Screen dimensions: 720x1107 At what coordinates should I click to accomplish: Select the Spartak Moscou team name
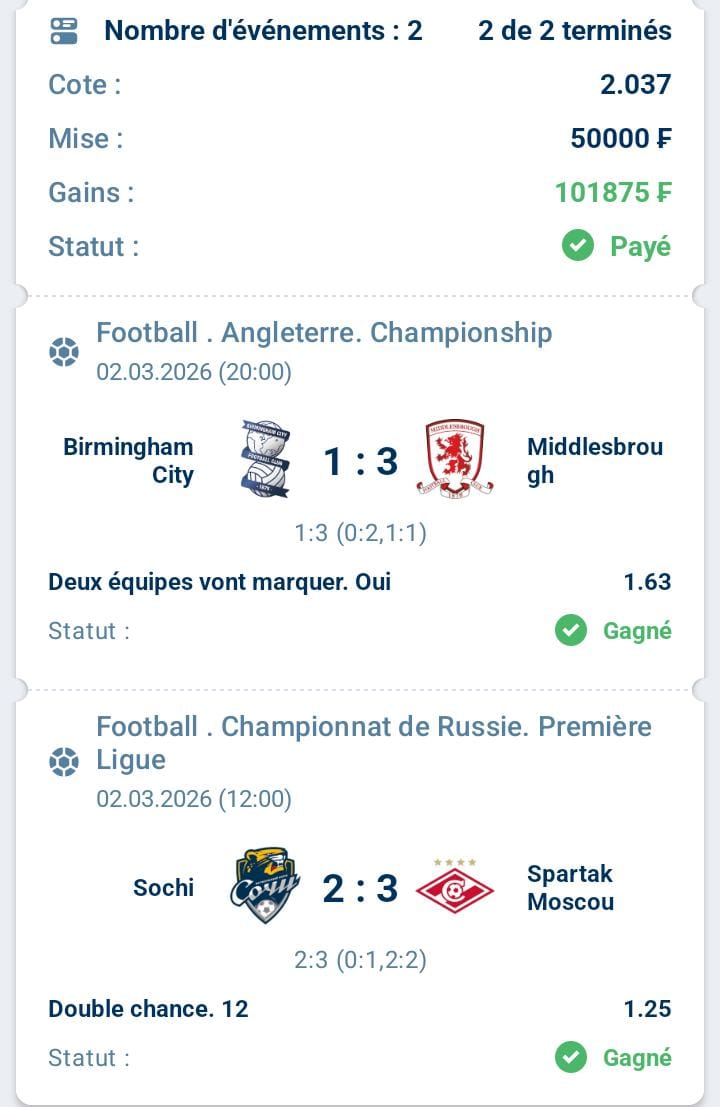(570, 887)
